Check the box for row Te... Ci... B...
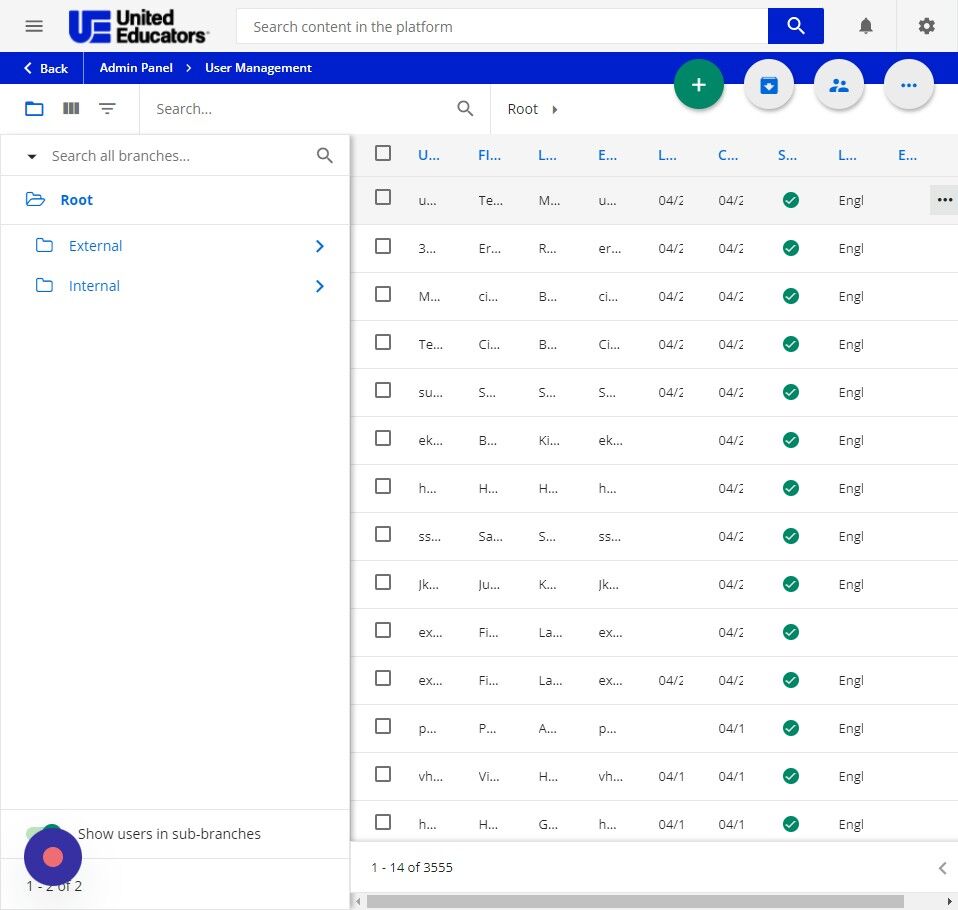This screenshot has width=958, height=910. coord(382,342)
